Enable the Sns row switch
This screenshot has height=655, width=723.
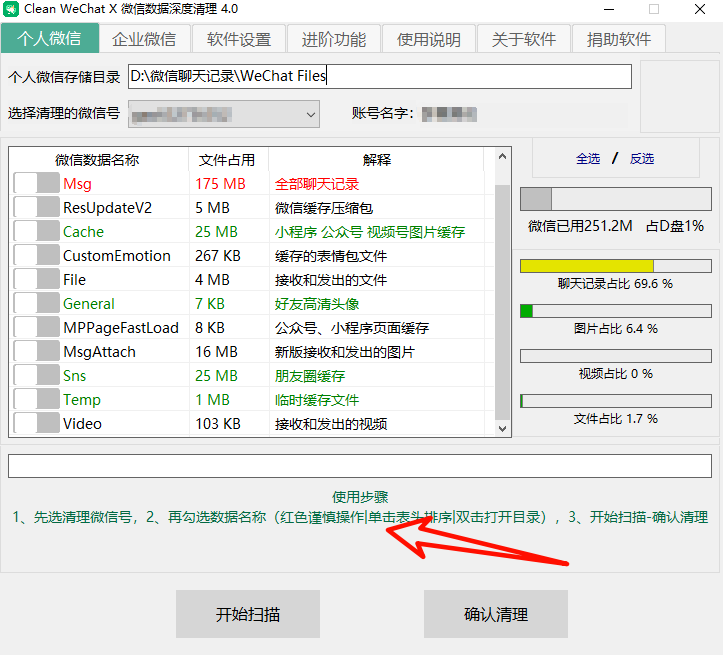click(36, 375)
